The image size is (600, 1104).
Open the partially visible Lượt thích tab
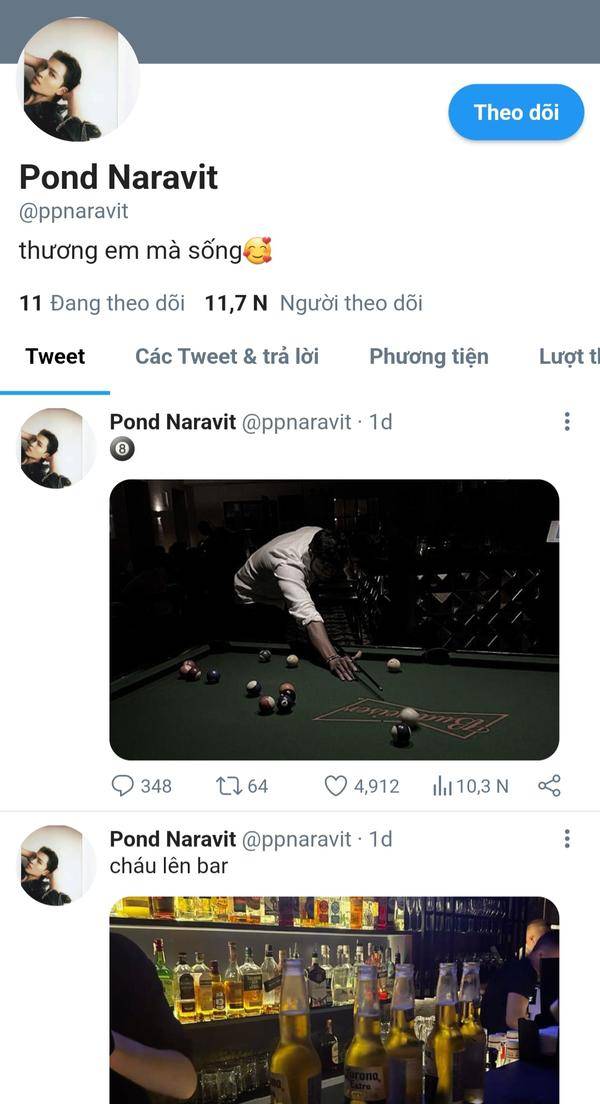[569, 356]
